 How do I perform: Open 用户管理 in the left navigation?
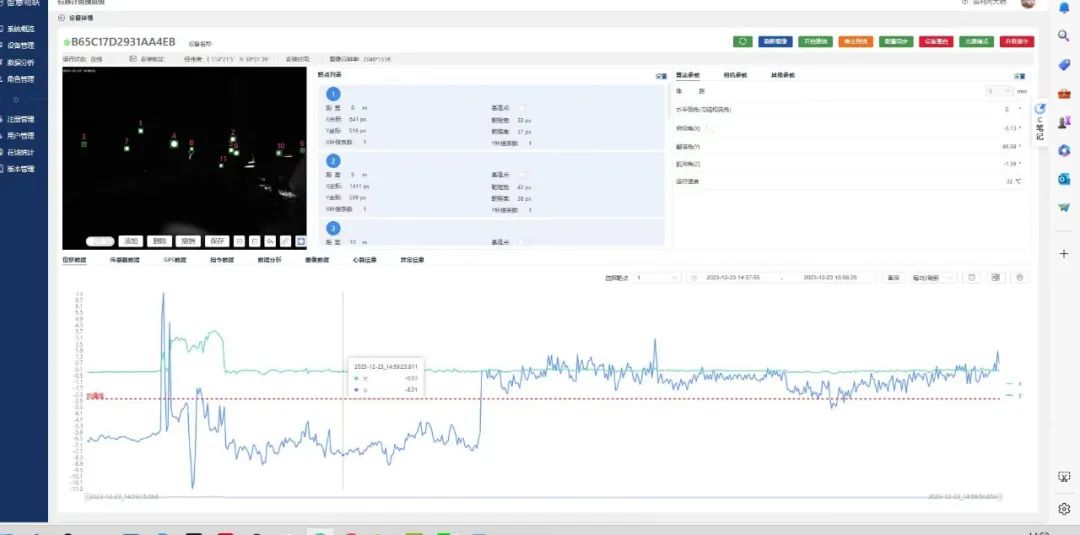[x=21, y=136]
